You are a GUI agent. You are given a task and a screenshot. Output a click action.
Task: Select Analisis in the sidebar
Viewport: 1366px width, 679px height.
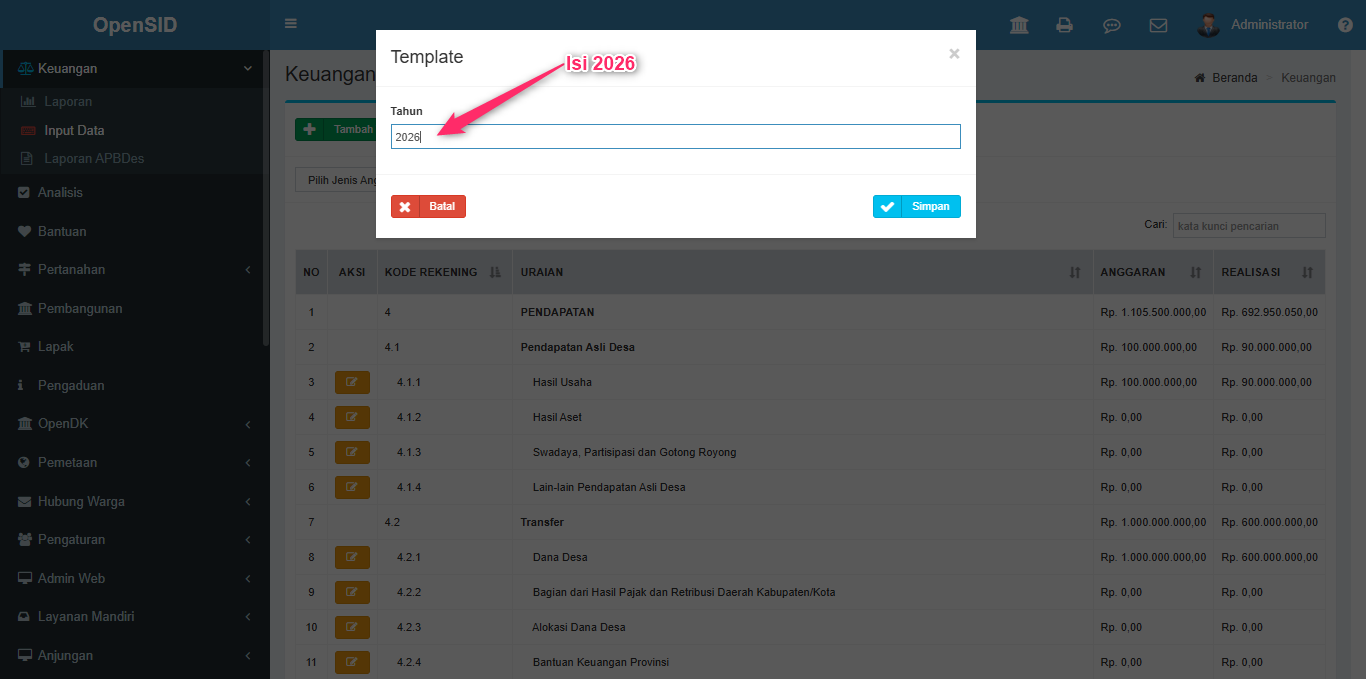(x=60, y=192)
